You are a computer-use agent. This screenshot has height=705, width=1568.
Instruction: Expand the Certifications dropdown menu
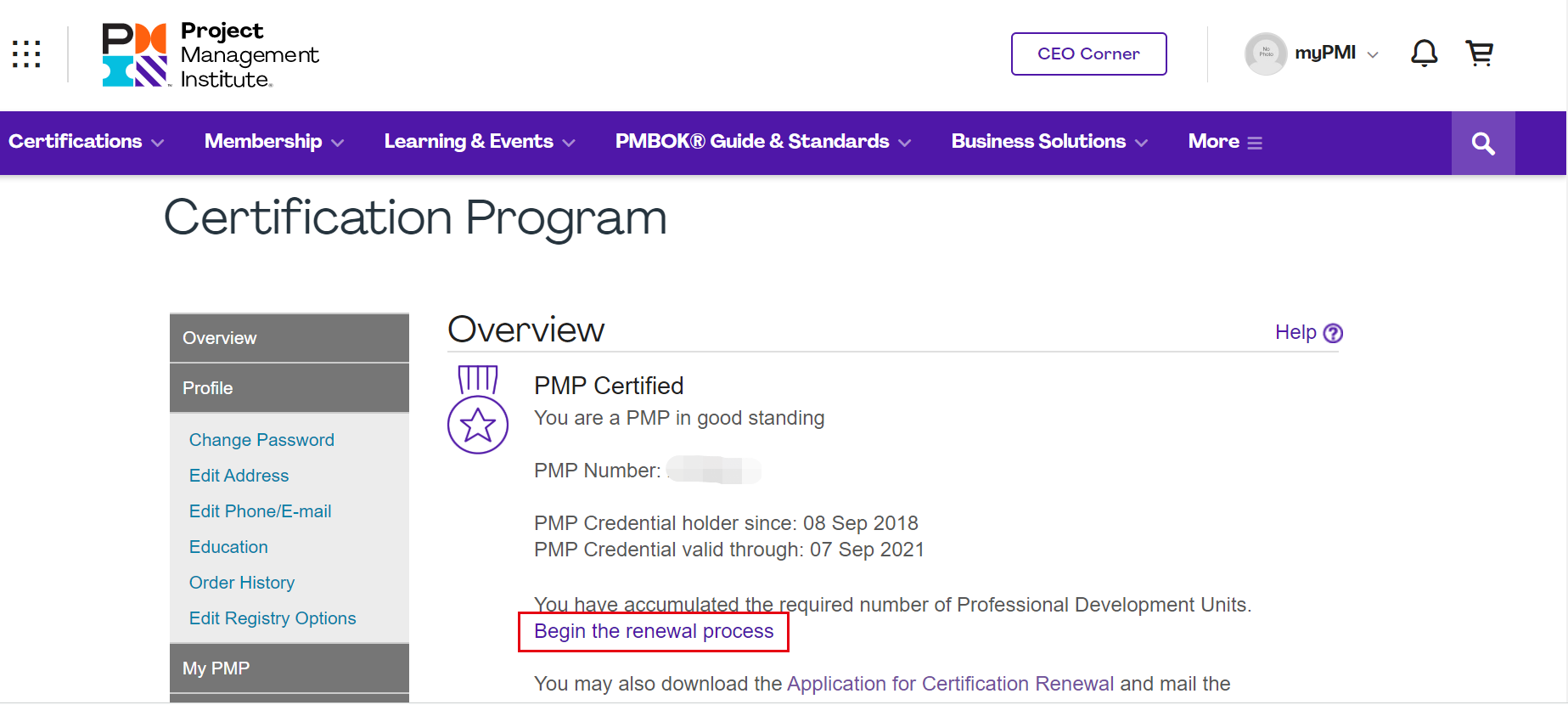click(x=86, y=142)
